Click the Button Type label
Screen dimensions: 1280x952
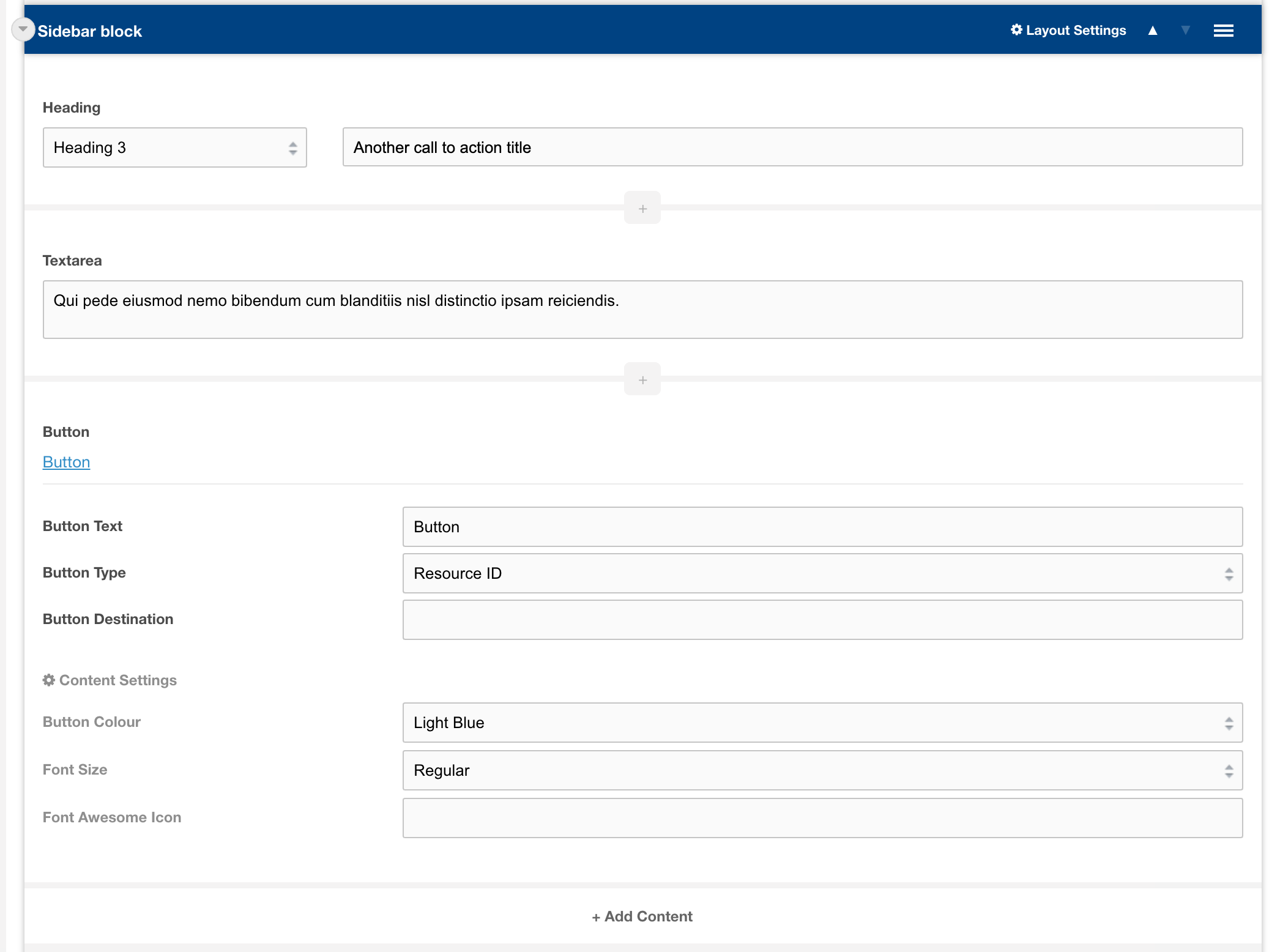(x=84, y=573)
